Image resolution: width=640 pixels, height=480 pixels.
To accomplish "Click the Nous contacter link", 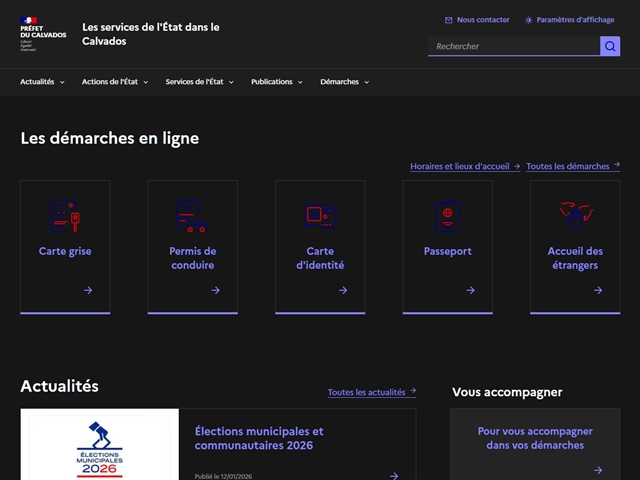I will (x=477, y=19).
